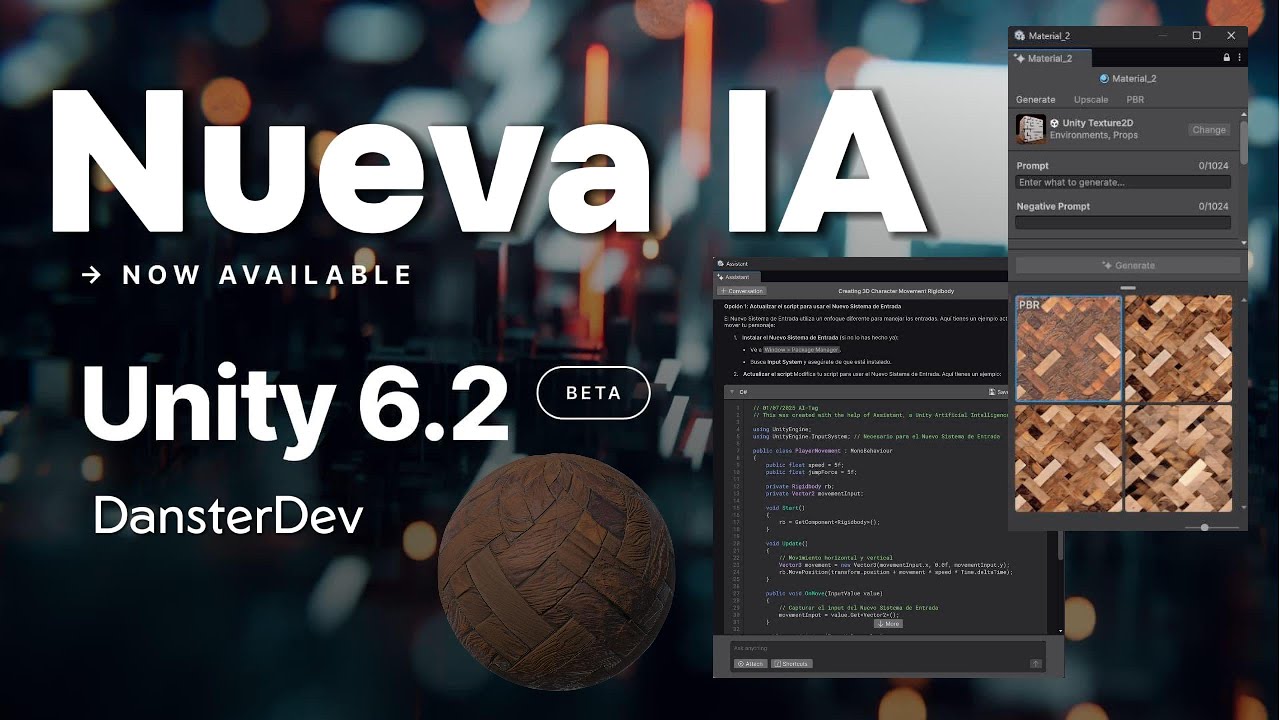Click the Change model button

click(x=1208, y=130)
